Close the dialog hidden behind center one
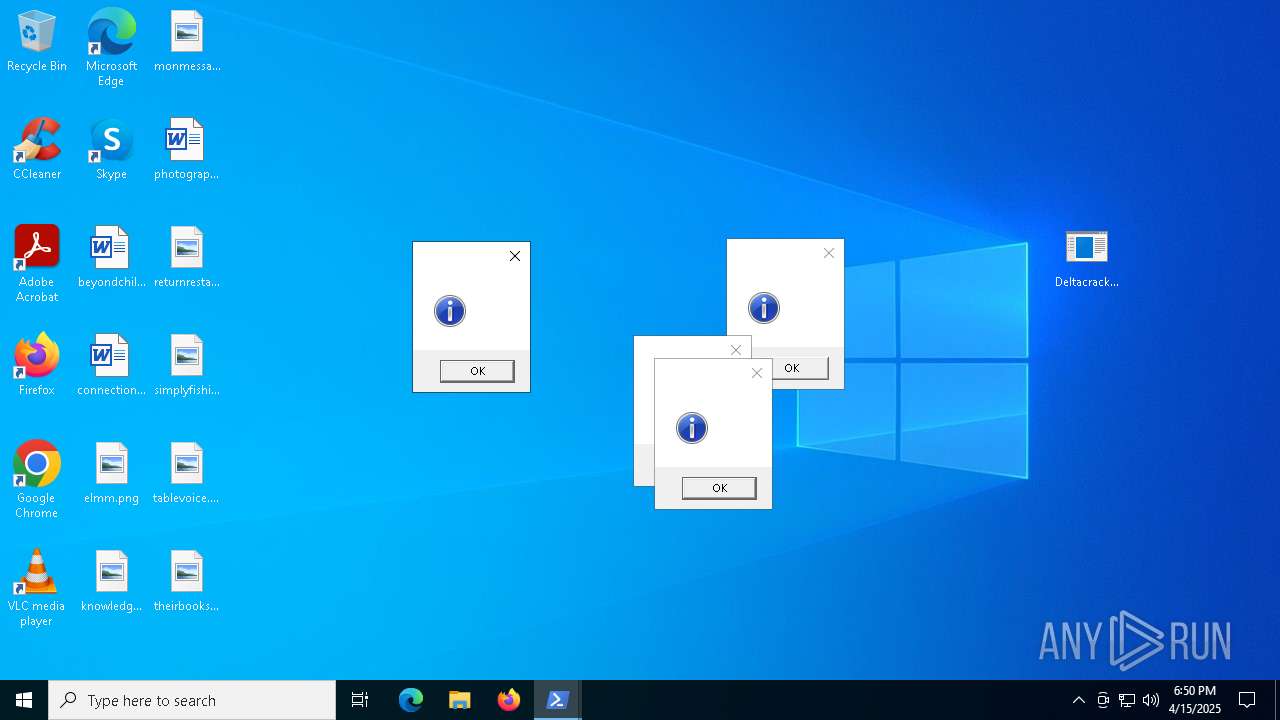The image size is (1280, 720). 736,350
